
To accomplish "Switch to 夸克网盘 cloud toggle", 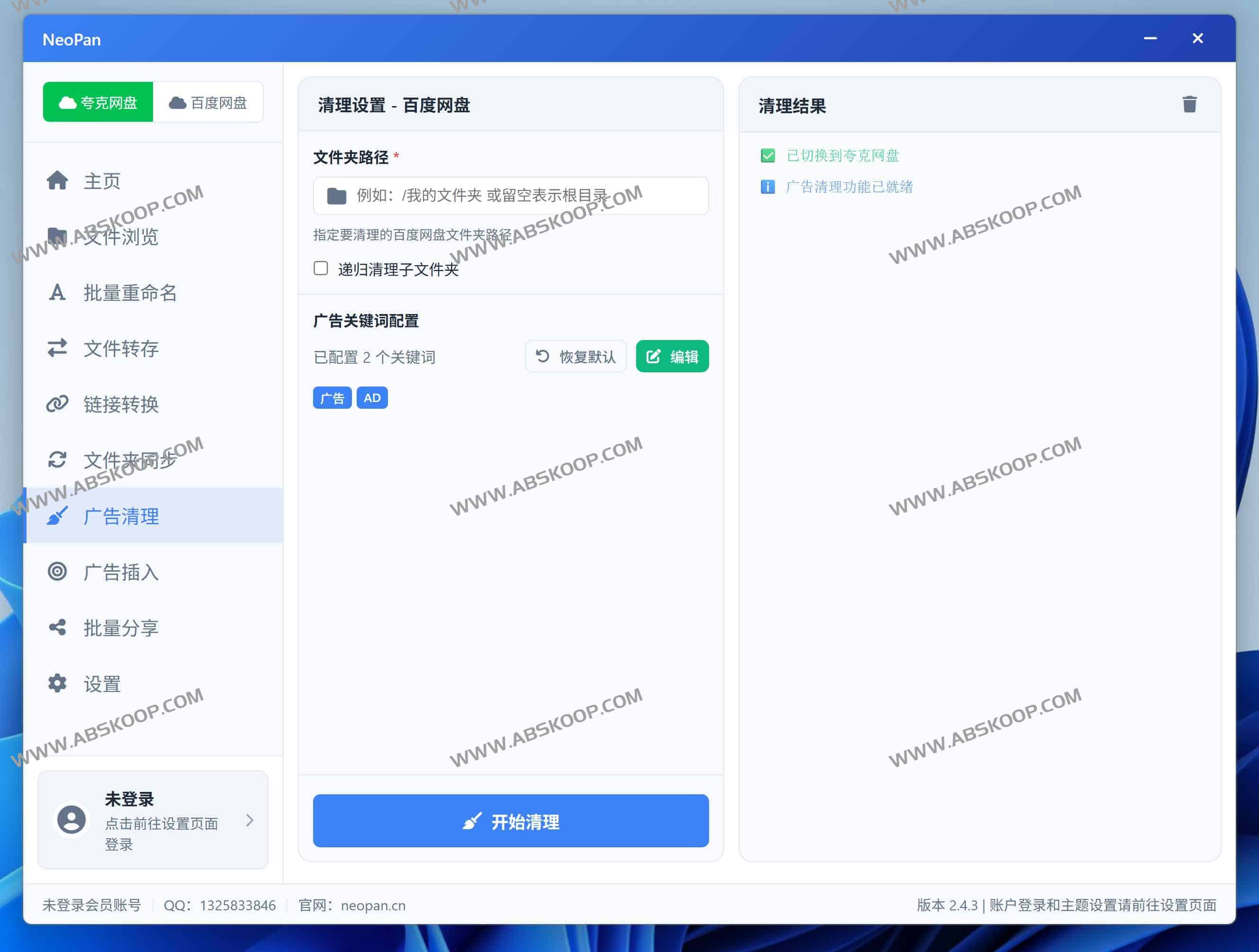I will 98,102.
